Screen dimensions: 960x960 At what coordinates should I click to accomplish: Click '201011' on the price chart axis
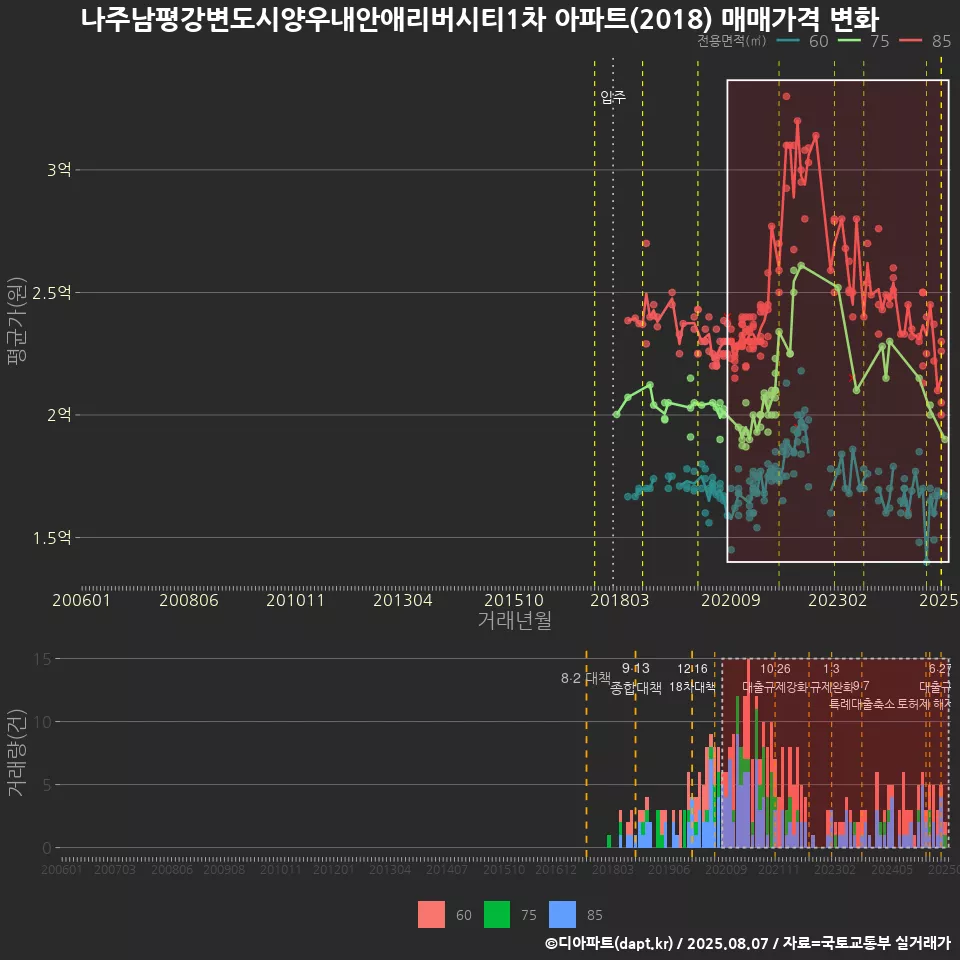coord(295,600)
